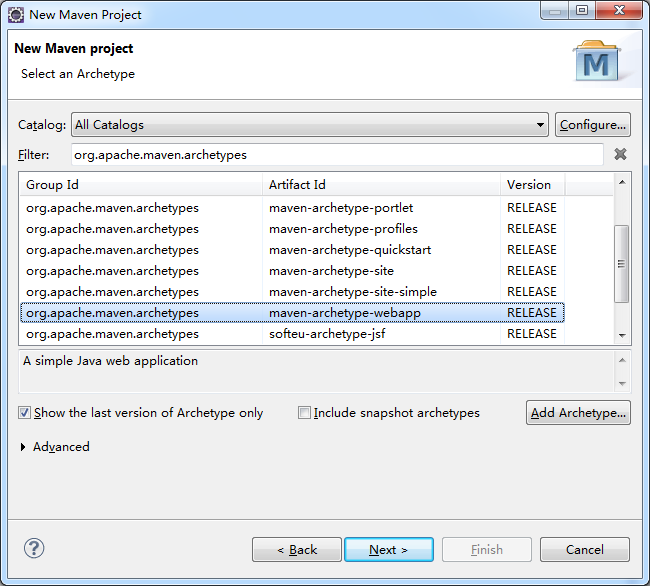Clear the filter text with the X icon
This screenshot has height=586, width=650.
pyautogui.click(x=620, y=154)
